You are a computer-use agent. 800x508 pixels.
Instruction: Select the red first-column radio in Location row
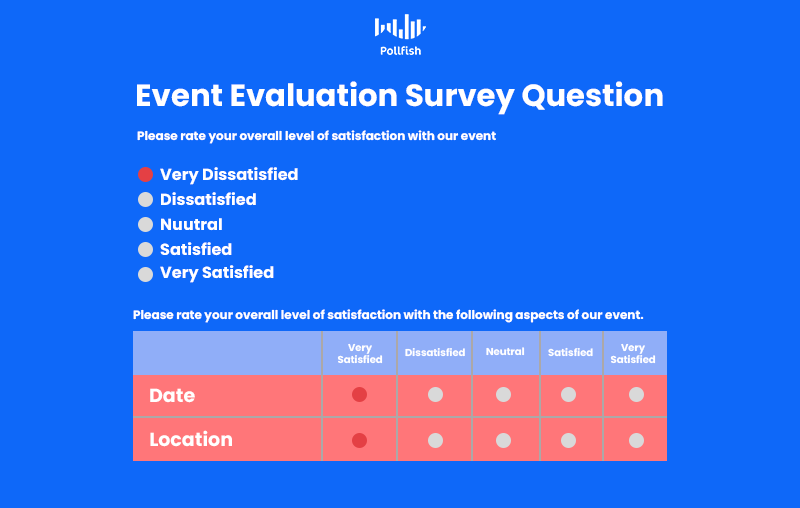pos(359,440)
